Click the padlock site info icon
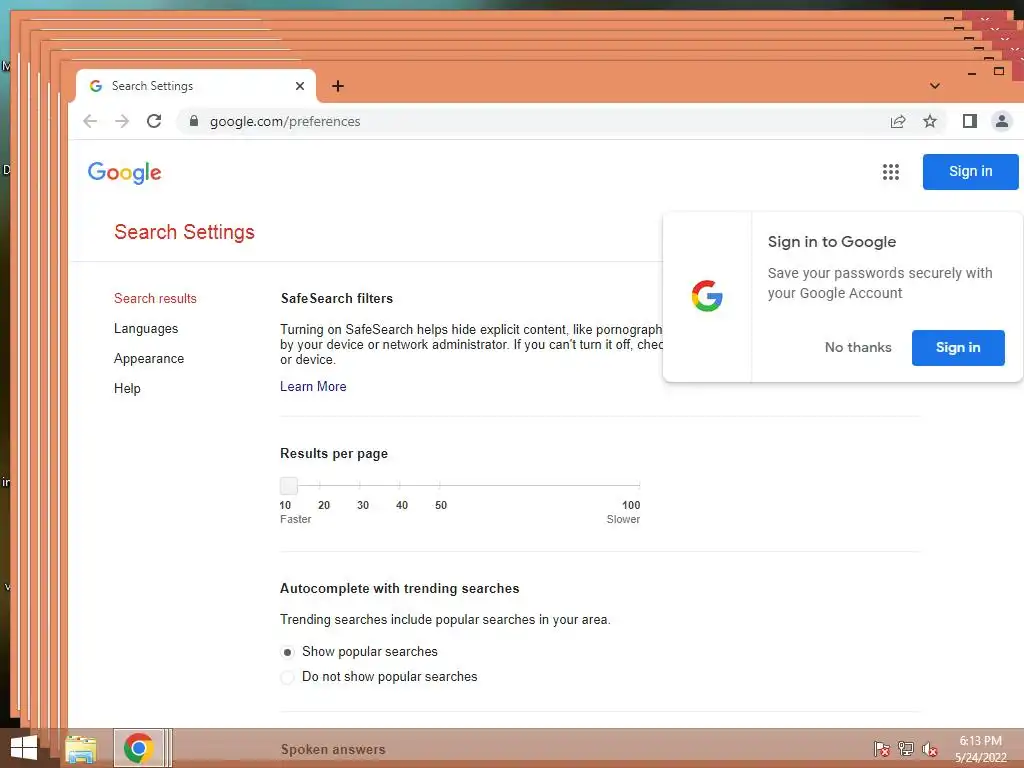This screenshot has height=768, width=1024. point(194,121)
